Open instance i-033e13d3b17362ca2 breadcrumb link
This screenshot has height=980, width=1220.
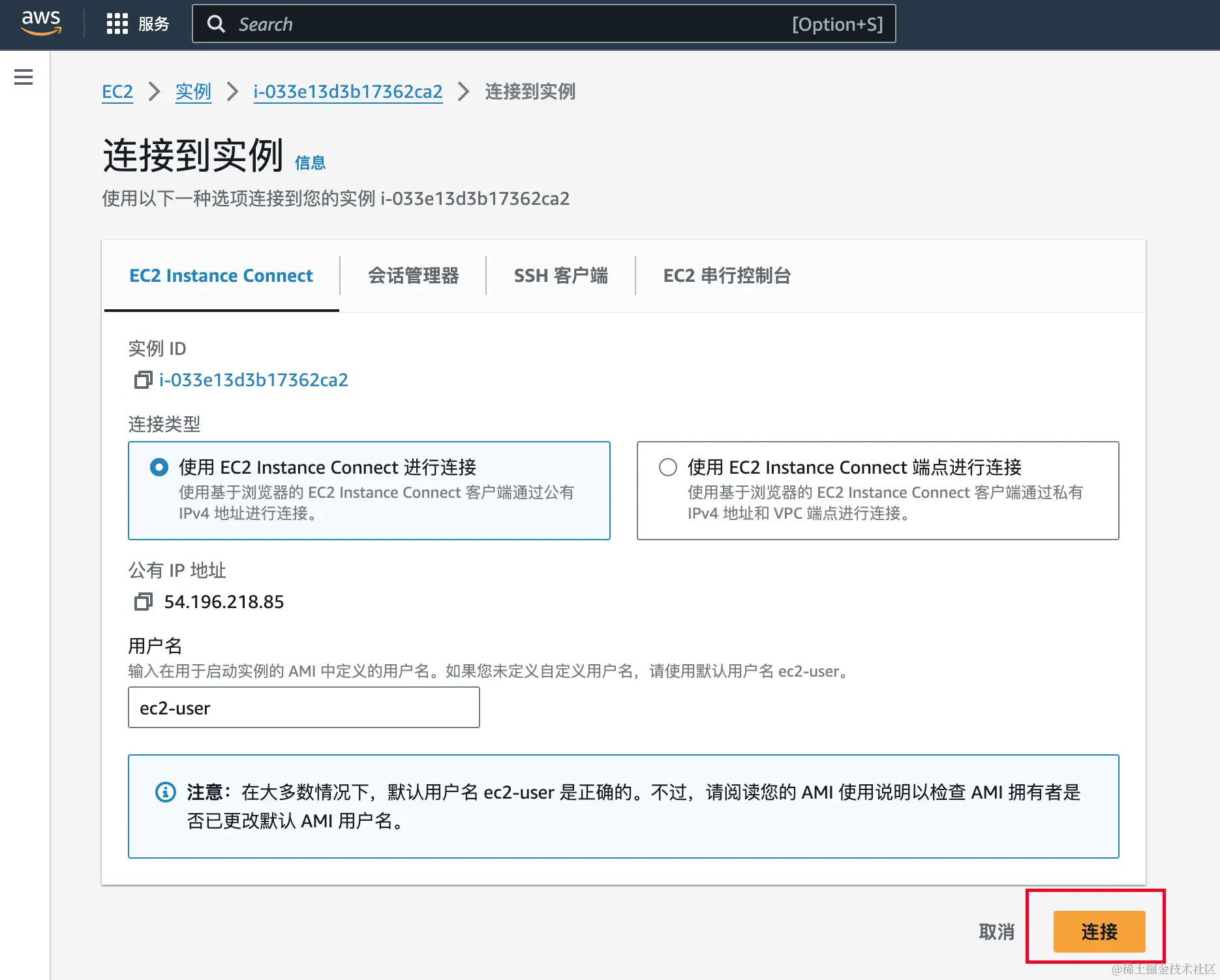pos(348,91)
